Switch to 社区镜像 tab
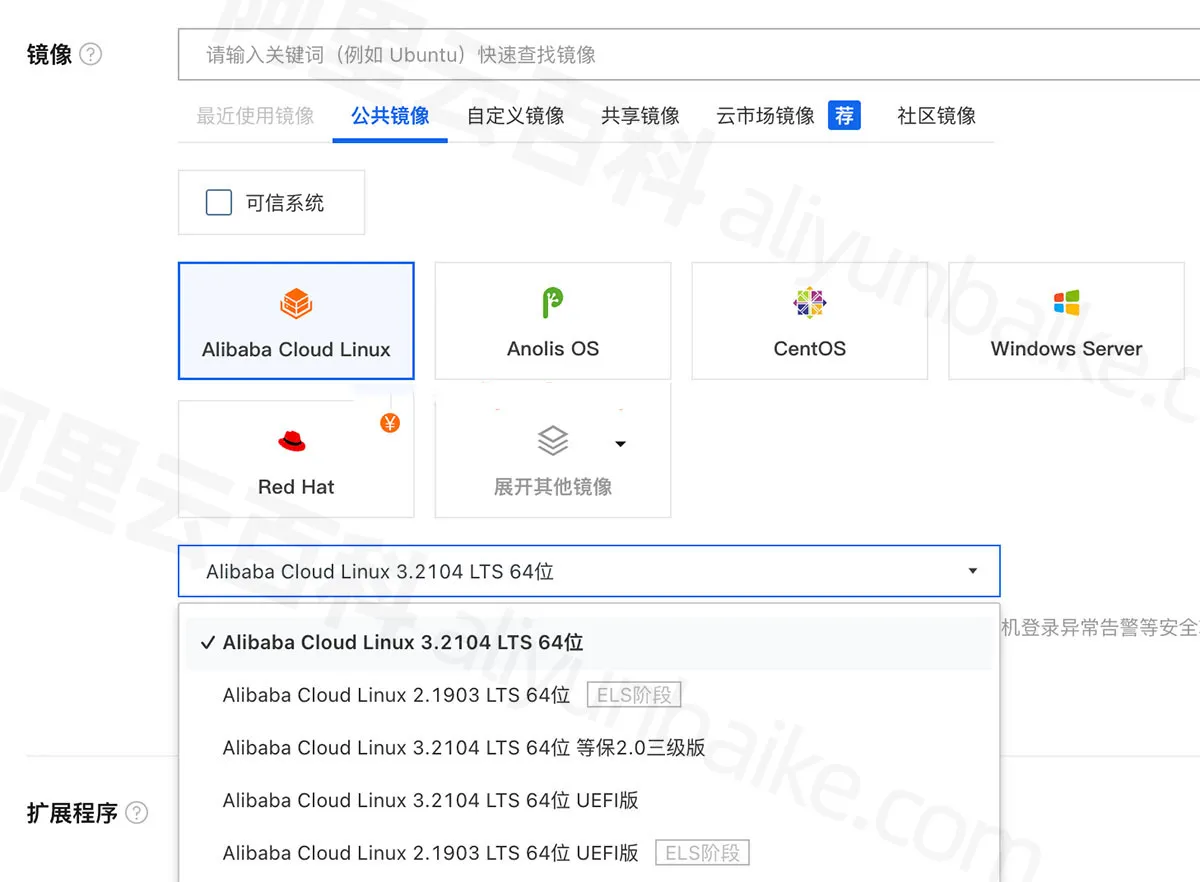This screenshot has width=1200, height=882. tap(936, 116)
